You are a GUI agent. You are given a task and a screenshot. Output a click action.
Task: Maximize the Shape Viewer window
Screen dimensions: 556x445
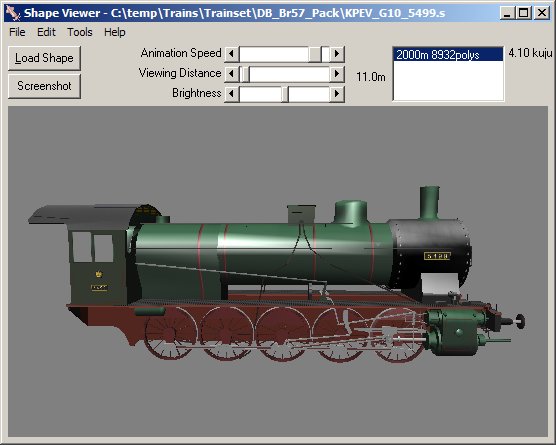524,13
